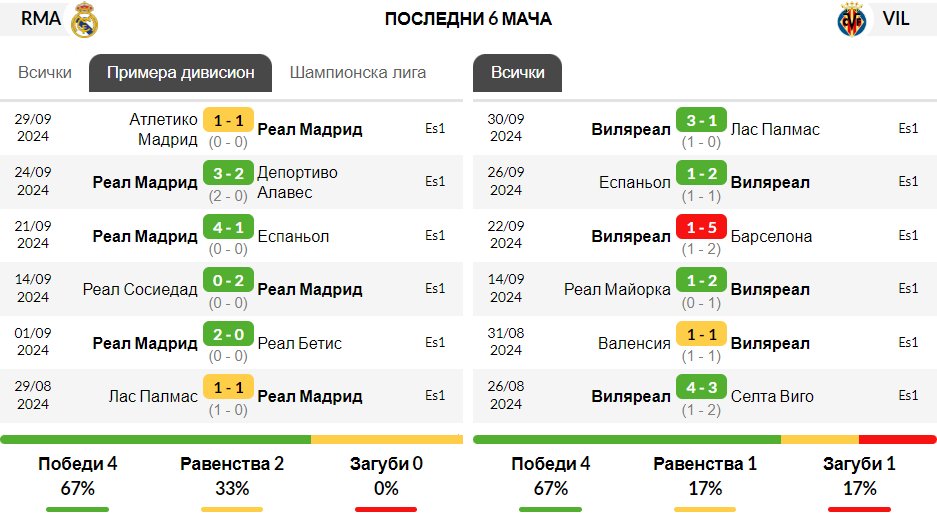This screenshot has width=937, height=513.
Task: Click the Загуби 1 stat for Villarreal
Action: click(859, 464)
